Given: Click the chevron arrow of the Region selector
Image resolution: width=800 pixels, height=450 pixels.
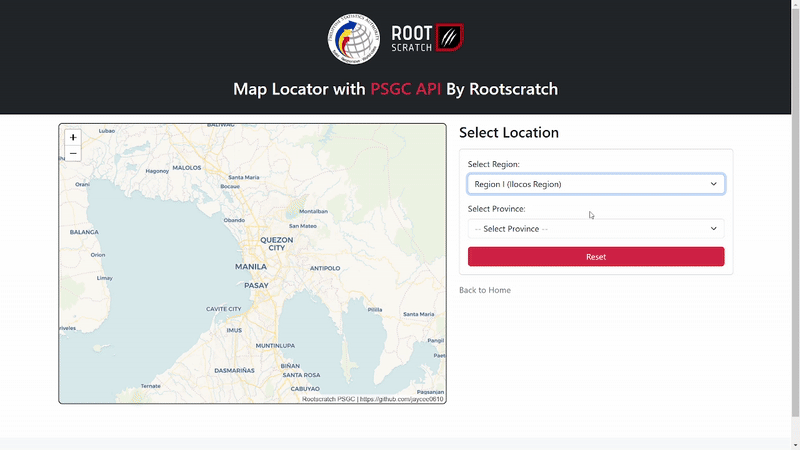Looking at the screenshot, I should tap(713, 184).
